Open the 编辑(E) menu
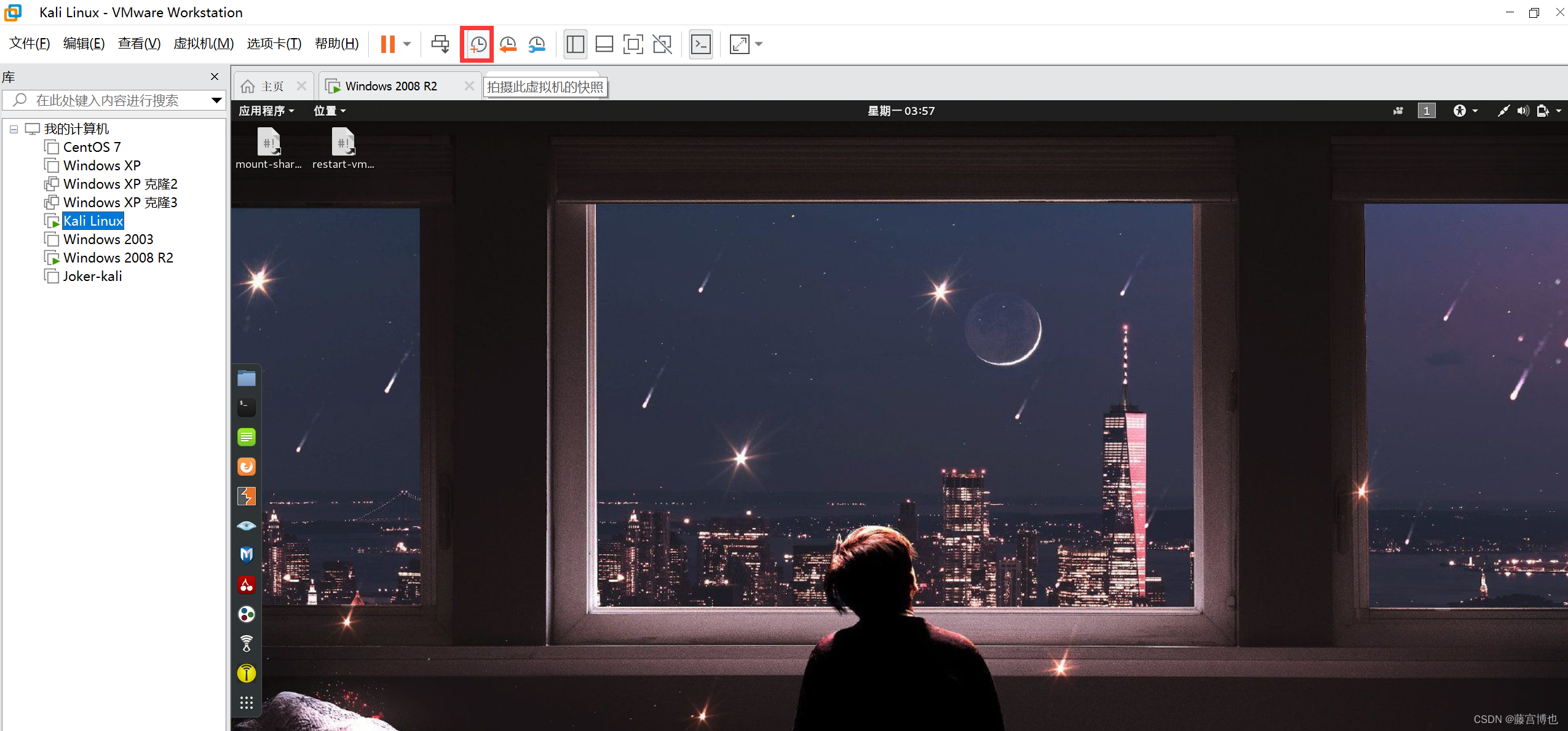This screenshot has width=1568, height=731. [x=84, y=44]
